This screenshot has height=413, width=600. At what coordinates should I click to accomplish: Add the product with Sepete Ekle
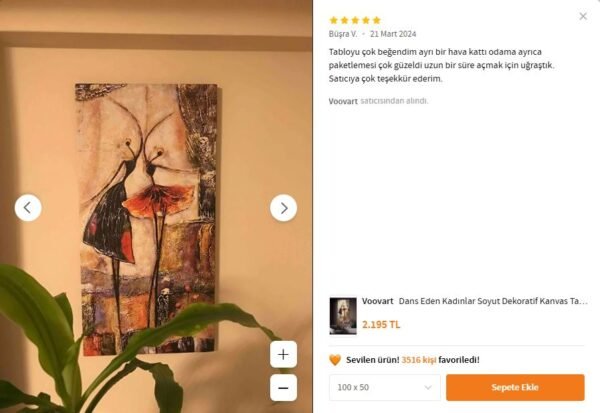pyautogui.click(x=515, y=387)
